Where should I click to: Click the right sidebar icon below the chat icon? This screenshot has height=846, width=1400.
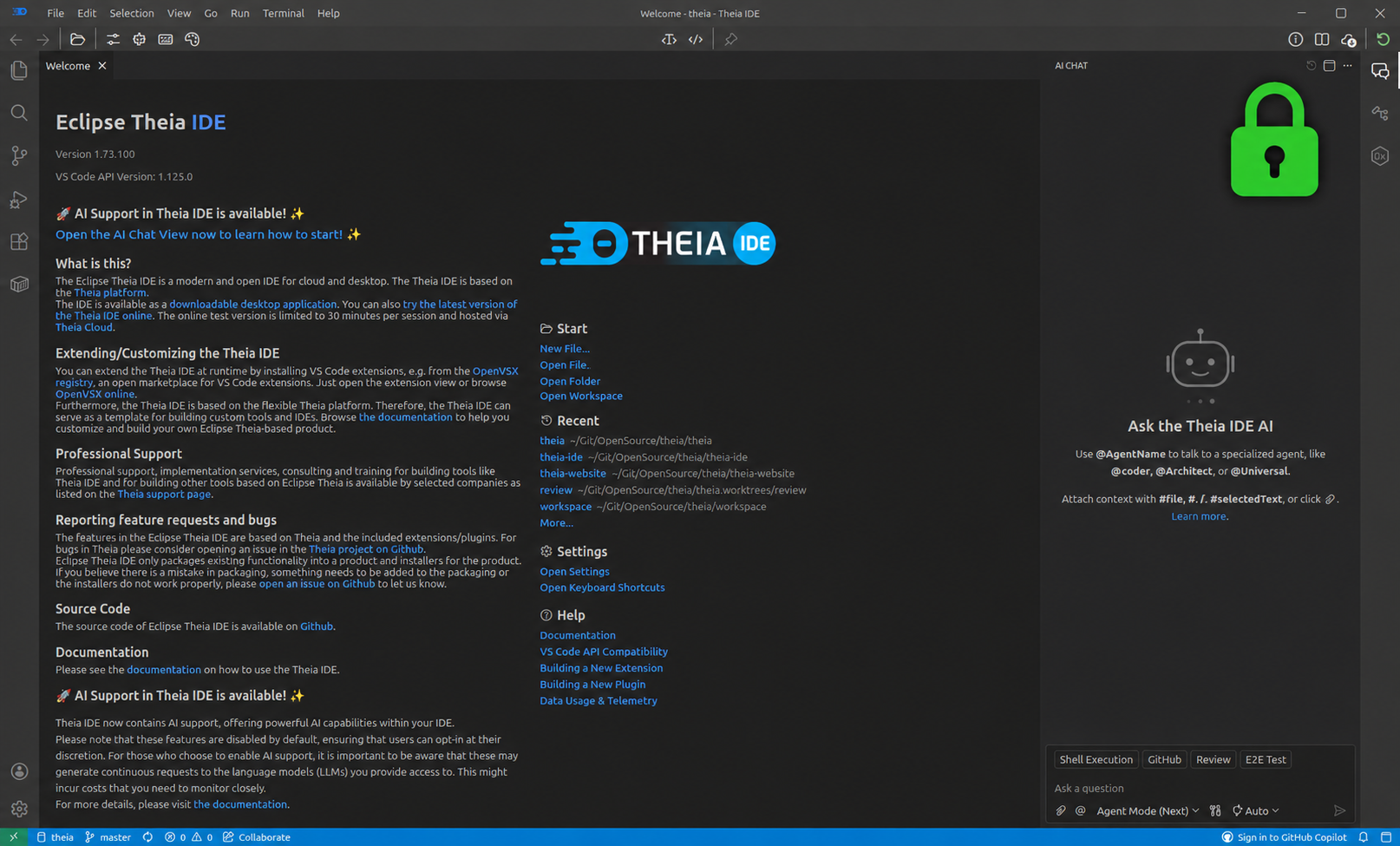click(x=1380, y=113)
